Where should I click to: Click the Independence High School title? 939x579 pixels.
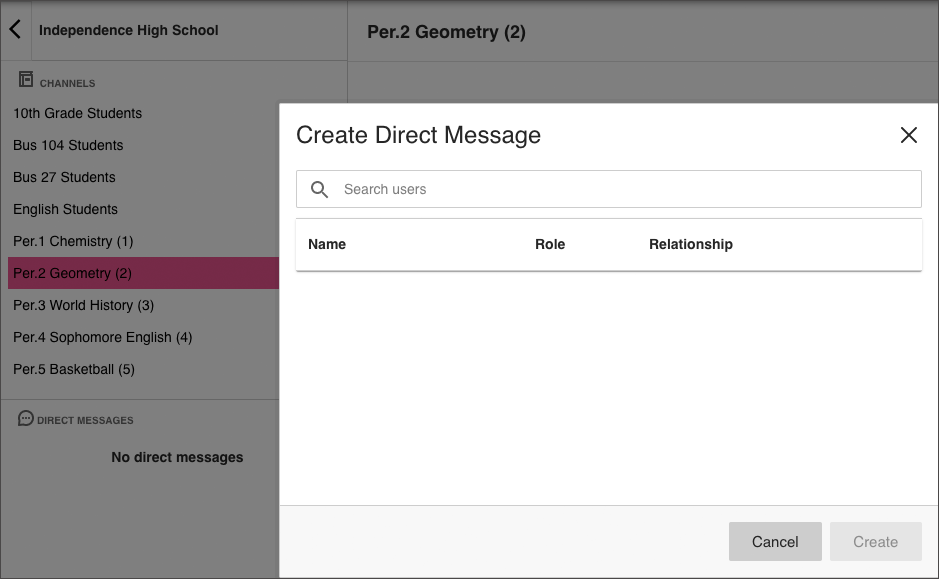[x=128, y=30]
